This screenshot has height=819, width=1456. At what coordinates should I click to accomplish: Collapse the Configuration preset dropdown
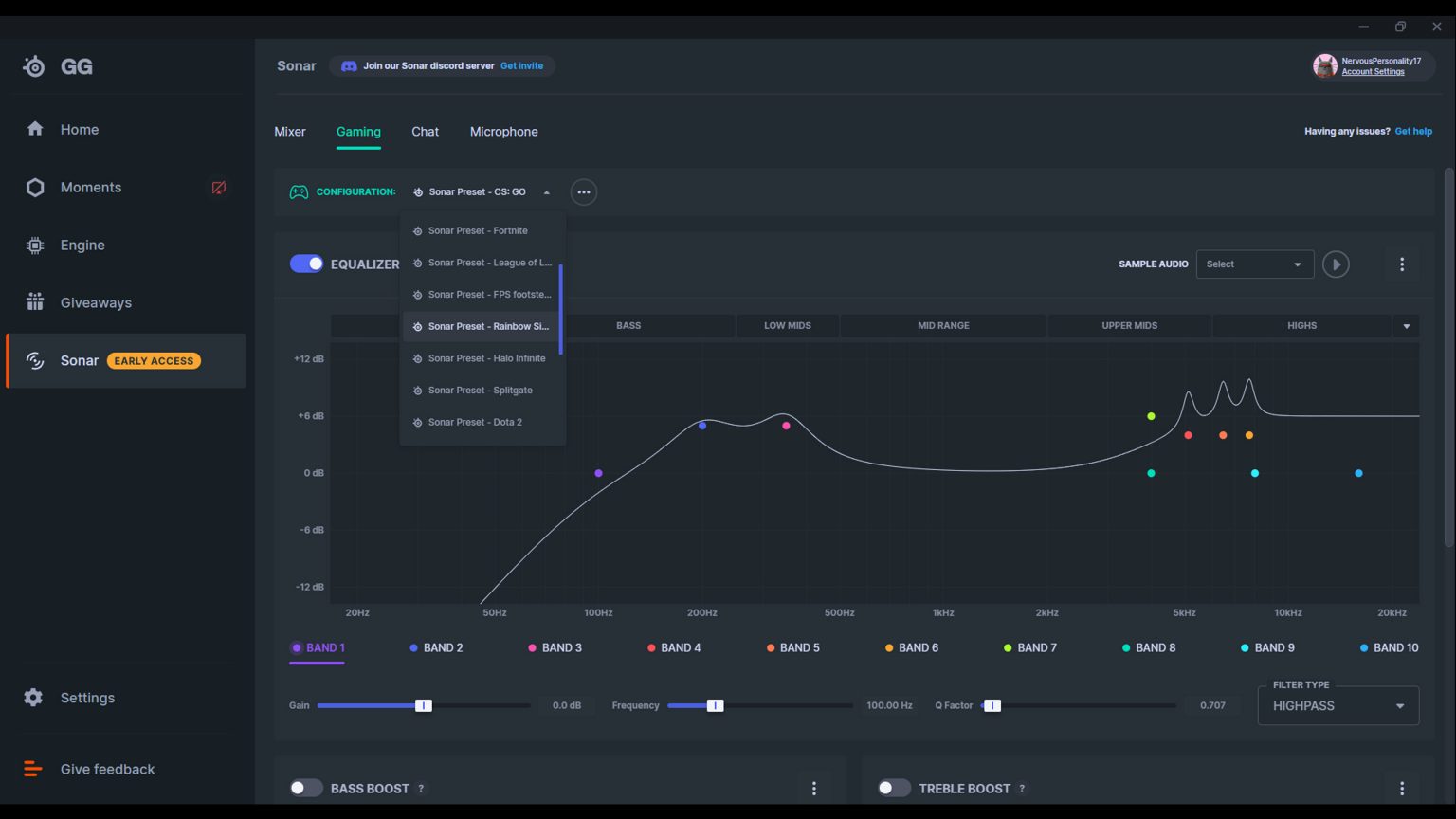[x=482, y=192]
